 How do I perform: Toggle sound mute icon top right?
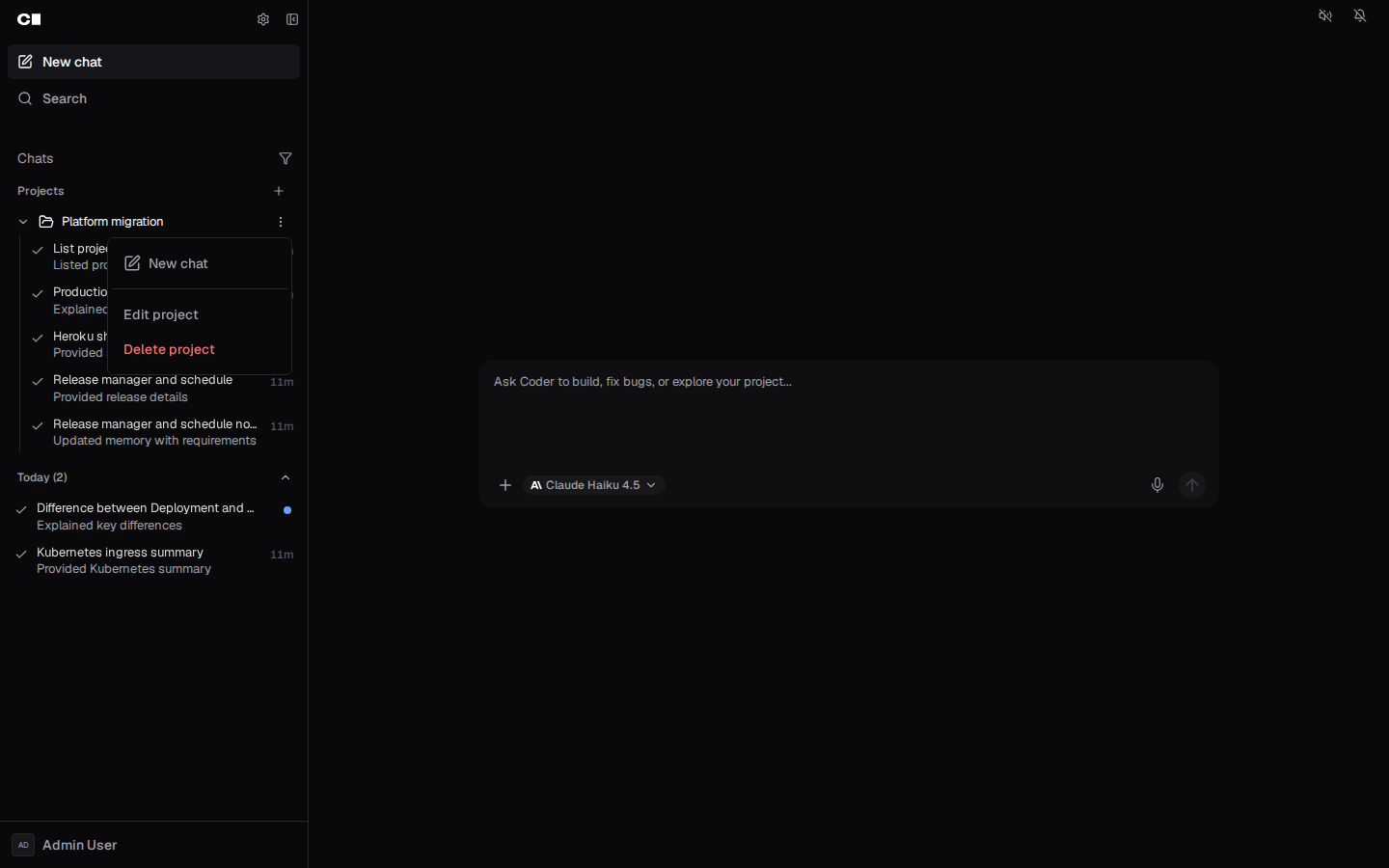coord(1325,16)
